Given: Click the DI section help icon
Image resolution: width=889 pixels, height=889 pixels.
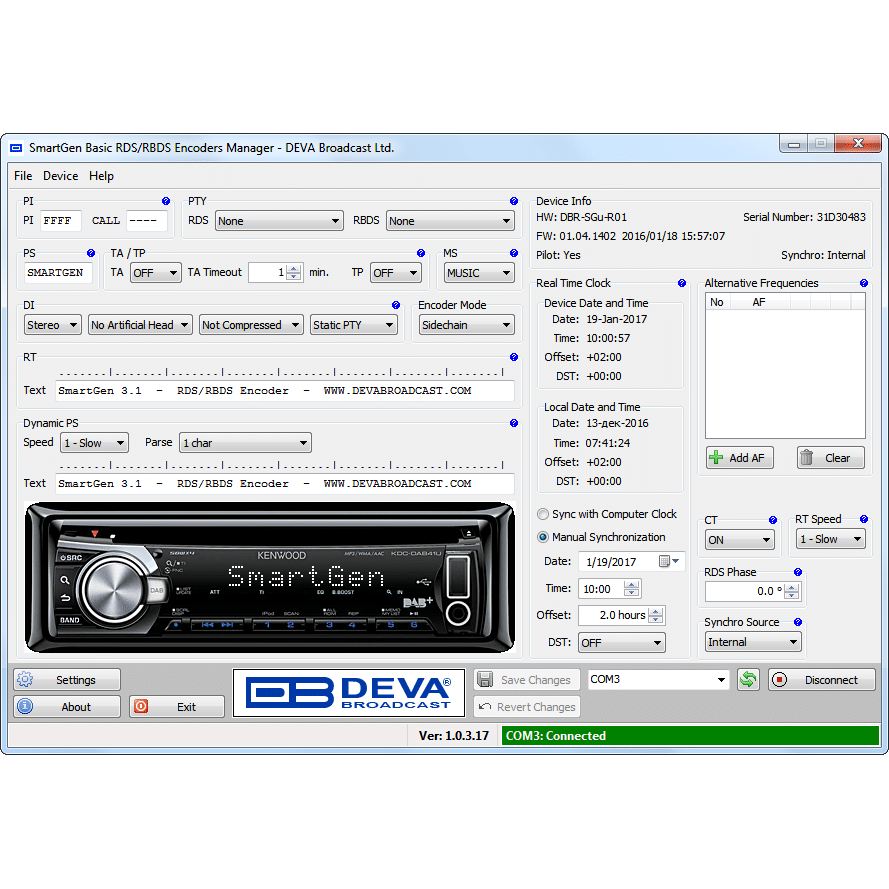Looking at the screenshot, I should (x=396, y=305).
